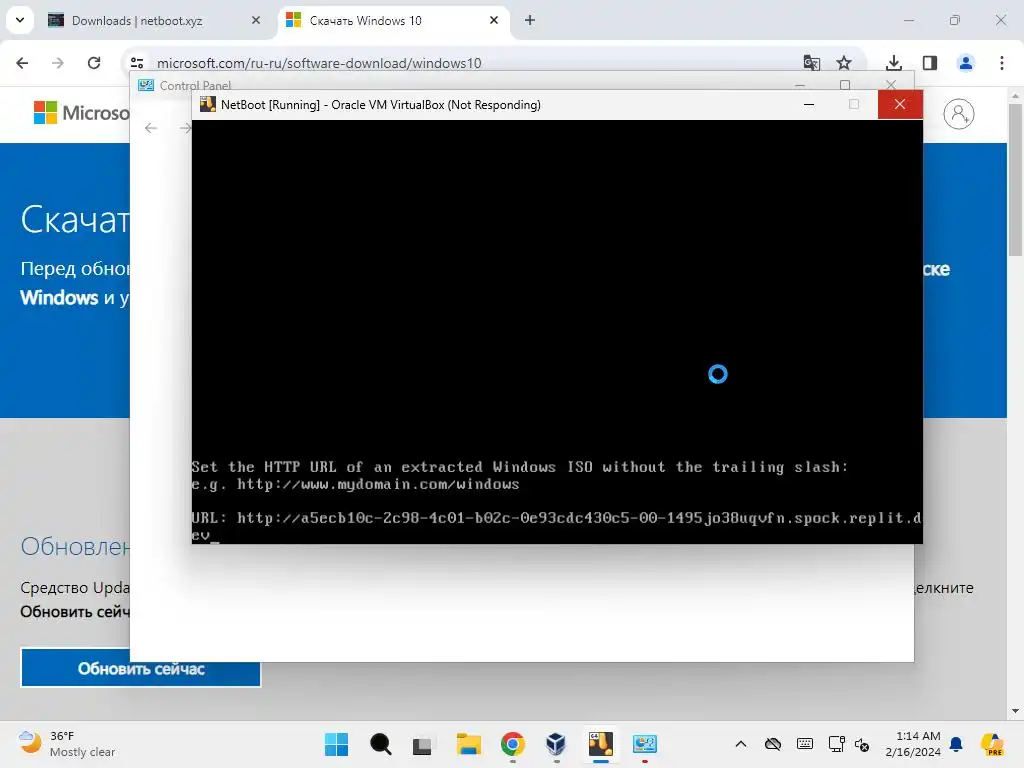1024x768 pixels.
Task: Open network status tray icon
Action: (836, 744)
